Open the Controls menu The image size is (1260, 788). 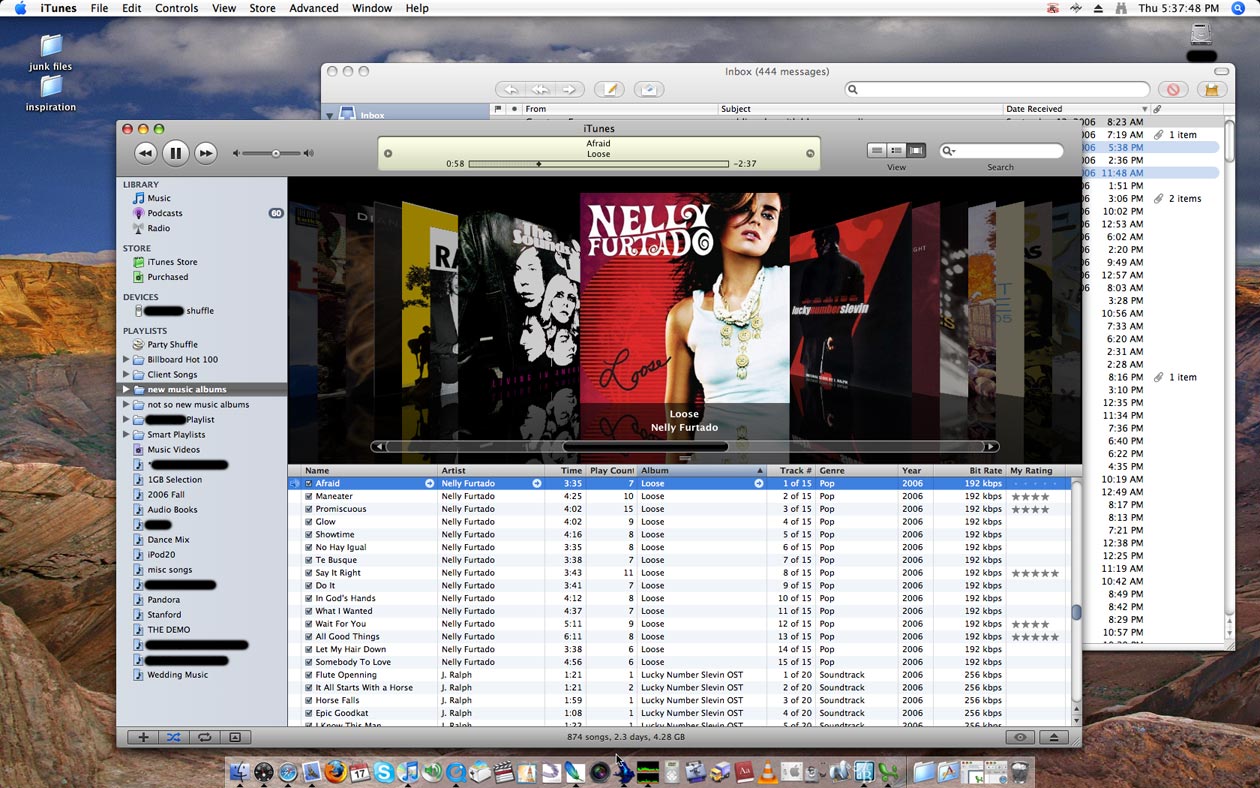[177, 8]
